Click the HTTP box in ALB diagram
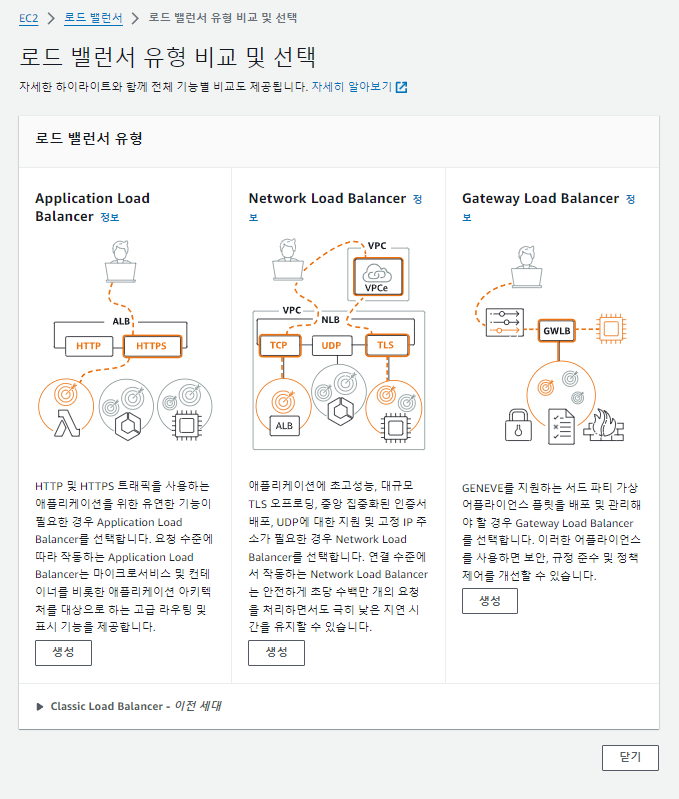 click(x=89, y=346)
